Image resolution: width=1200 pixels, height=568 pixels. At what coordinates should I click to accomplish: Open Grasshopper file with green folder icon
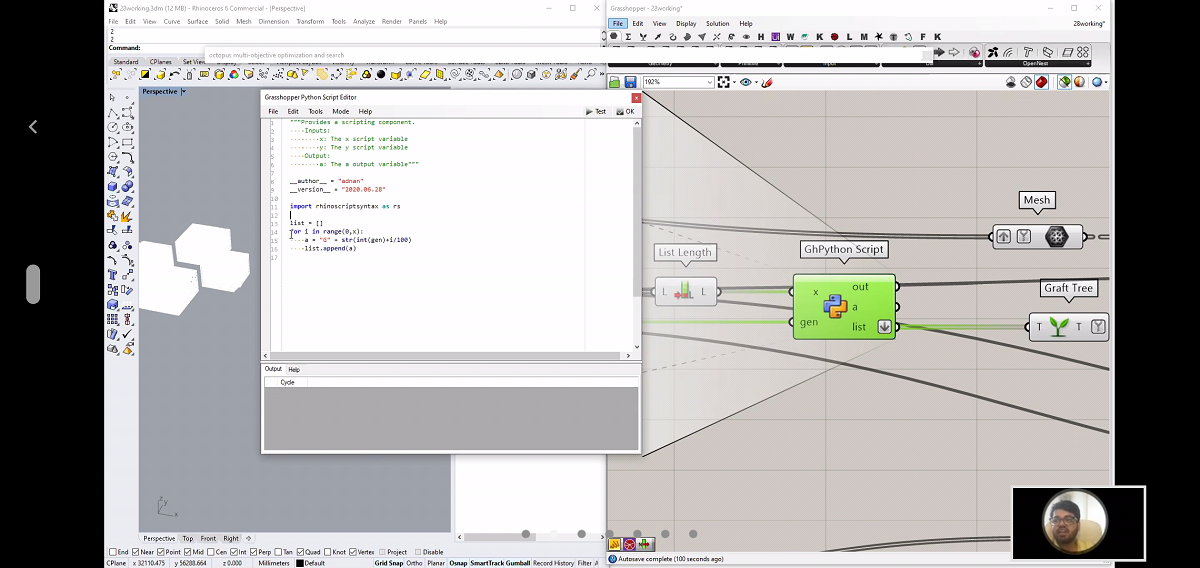coord(614,82)
